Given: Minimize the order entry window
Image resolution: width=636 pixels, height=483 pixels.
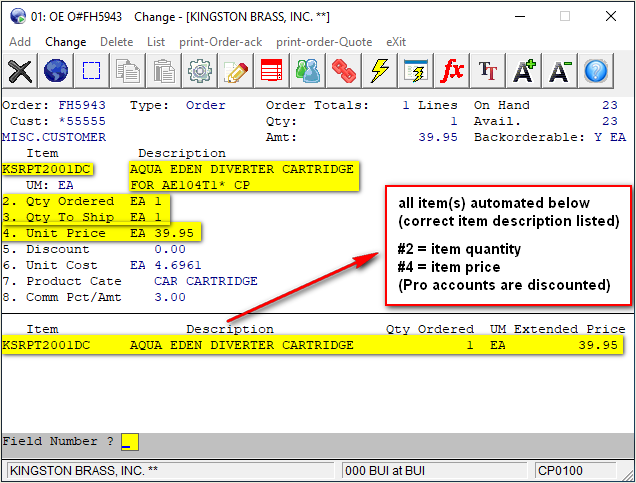Looking at the screenshot, I should click(x=520, y=17).
